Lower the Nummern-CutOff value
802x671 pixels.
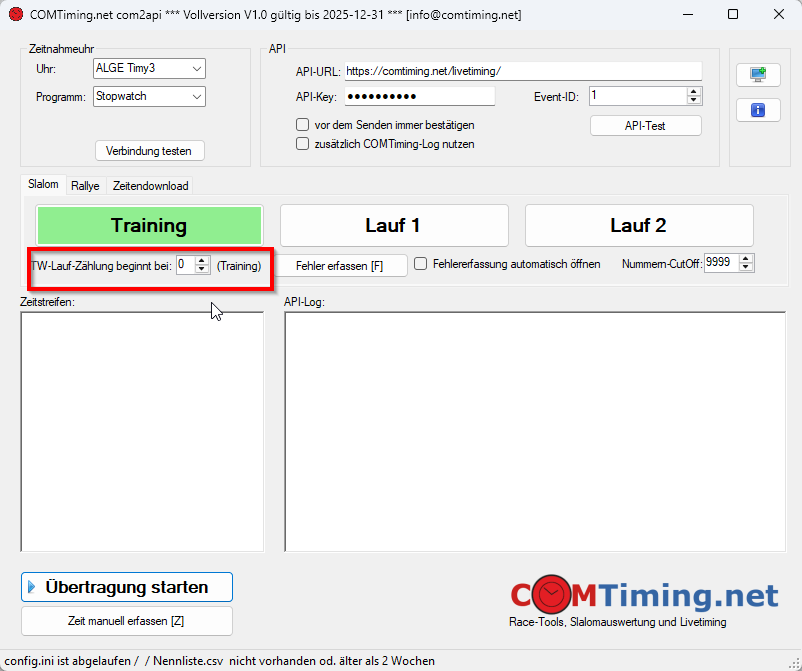(746, 267)
